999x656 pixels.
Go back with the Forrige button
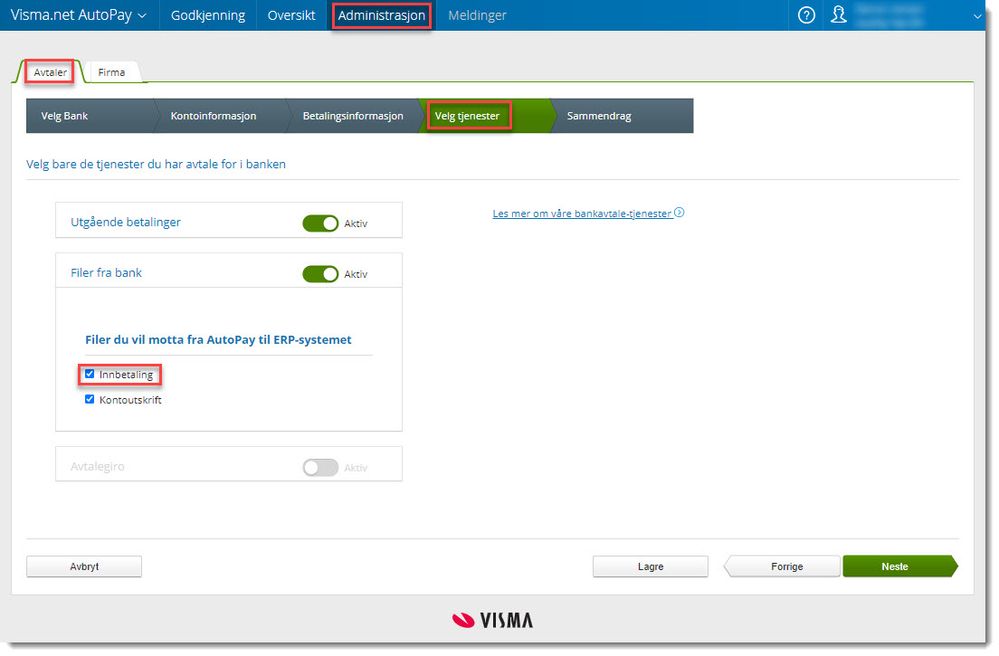click(783, 566)
